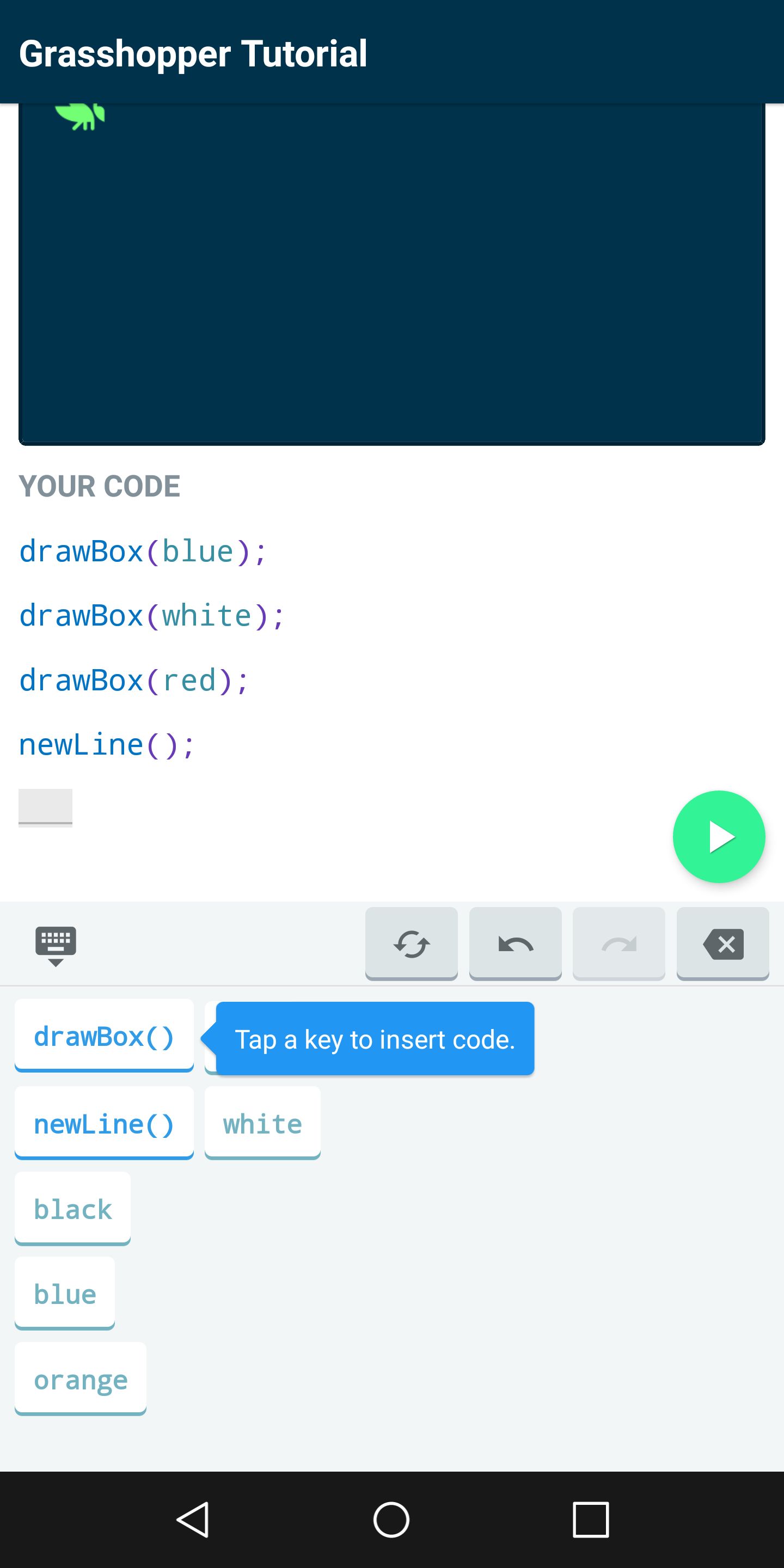The image size is (784, 1568).
Task: Tap the empty code placeholder line
Action: tap(45, 808)
